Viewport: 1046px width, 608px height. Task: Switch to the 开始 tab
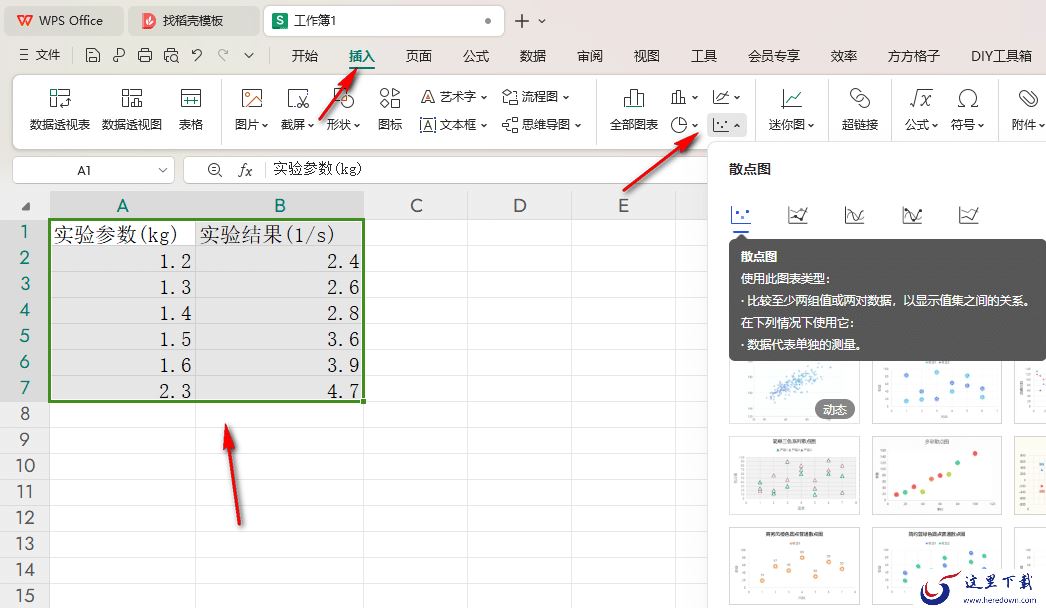(x=304, y=56)
